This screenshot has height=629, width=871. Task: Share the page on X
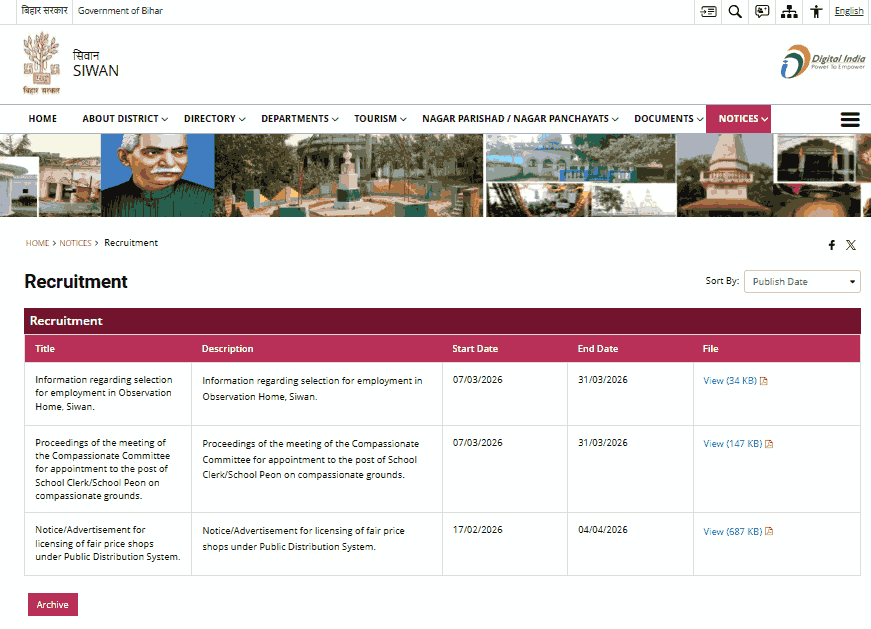(851, 245)
